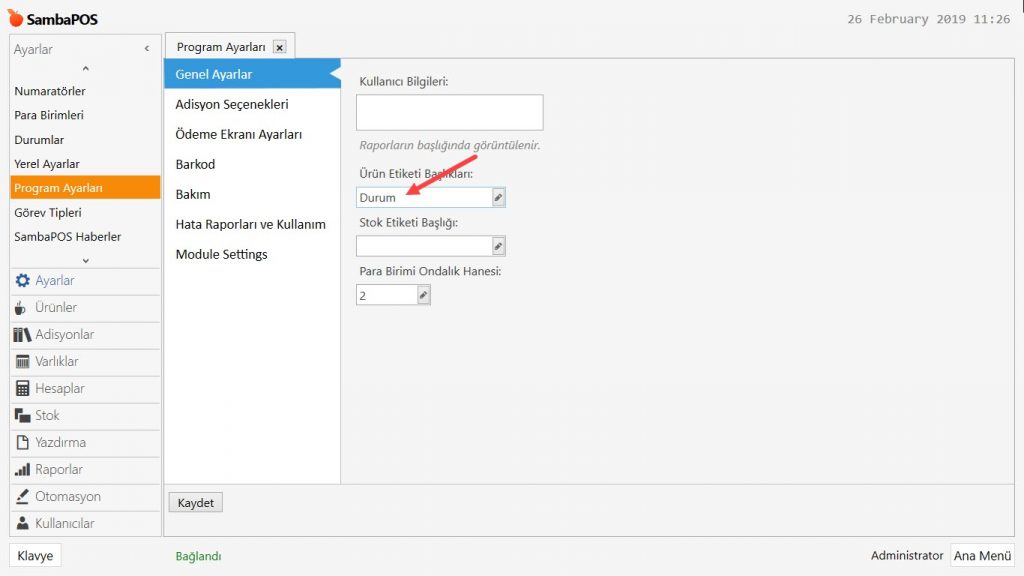Collapse the Ayarlar side panel chevron
Screen dimensions: 1024x576
coord(147,49)
